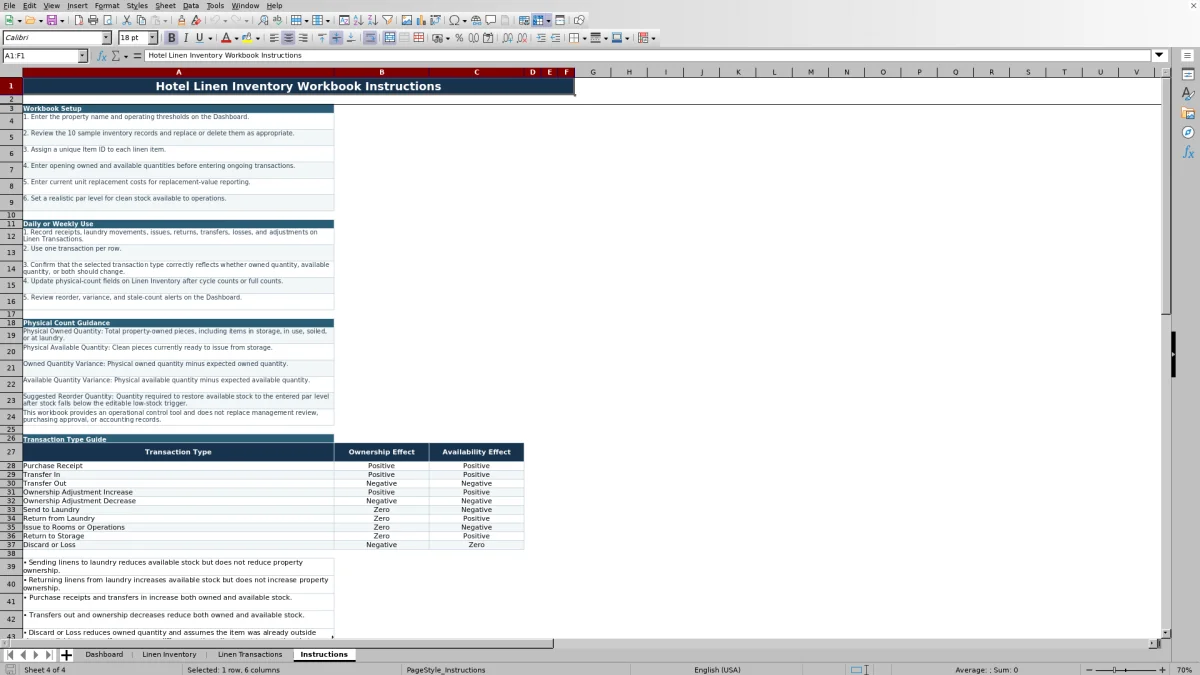The height and width of the screenshot is (675, 1200).
Task: Click Merge and Center Cells icon
Action: coord(388,38)
